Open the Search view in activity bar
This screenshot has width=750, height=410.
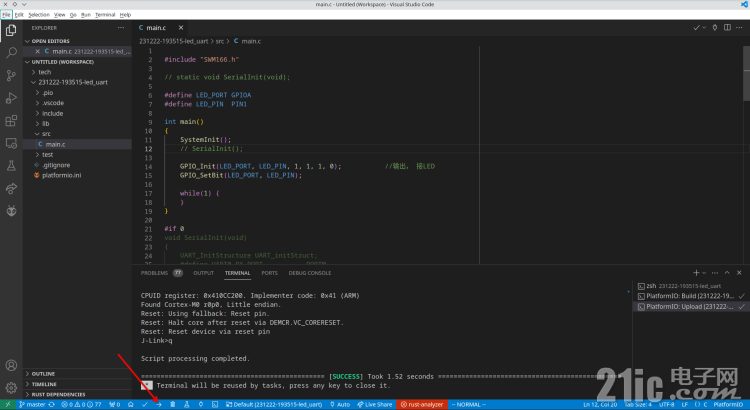11,53
